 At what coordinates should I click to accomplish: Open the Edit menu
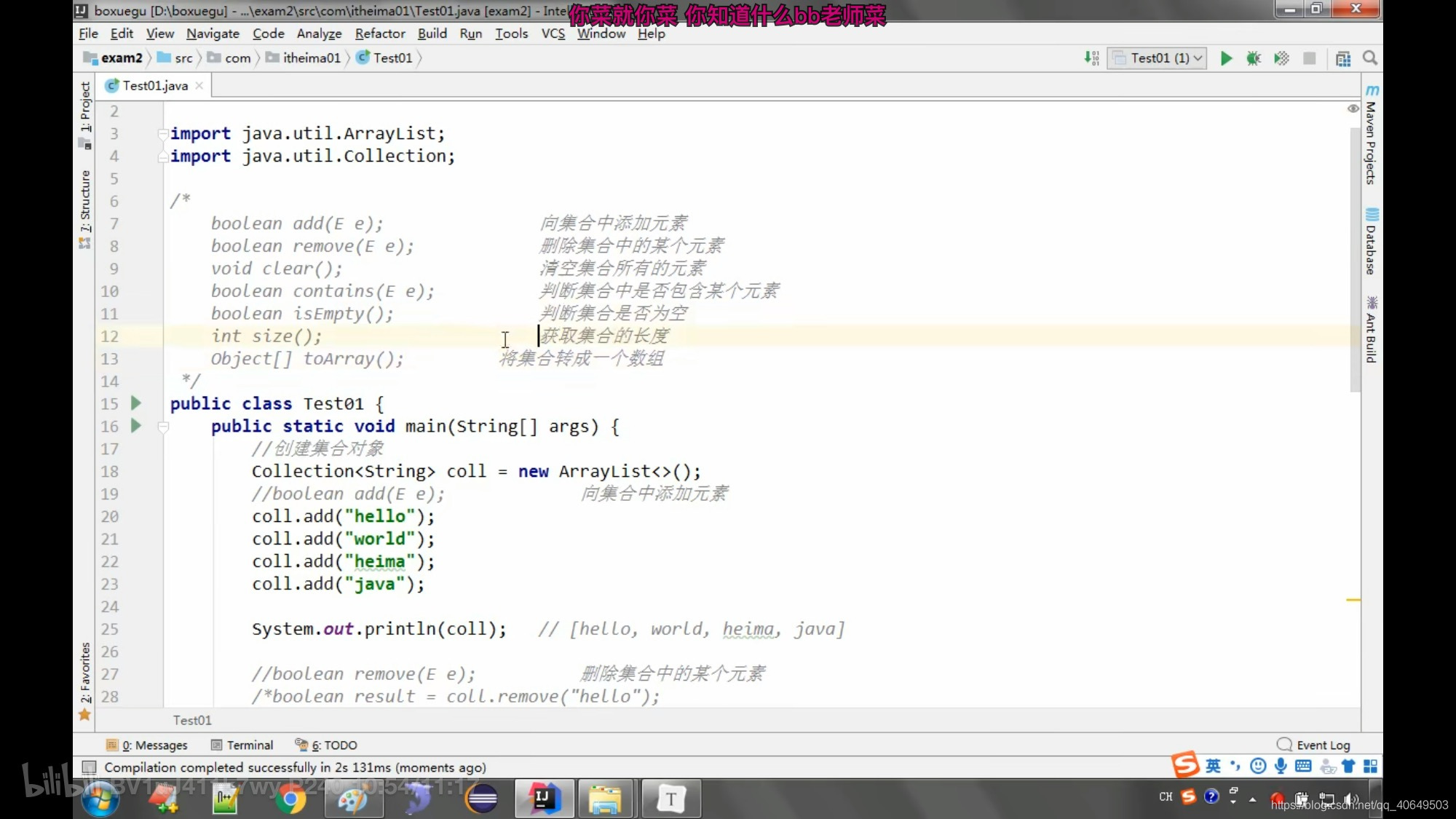[122, 33]
